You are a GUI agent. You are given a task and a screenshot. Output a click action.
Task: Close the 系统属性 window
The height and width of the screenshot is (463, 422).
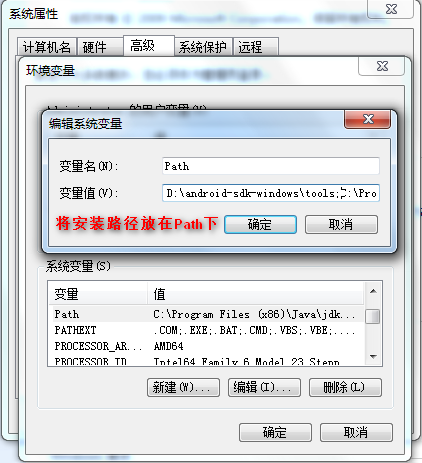point(391,9)
